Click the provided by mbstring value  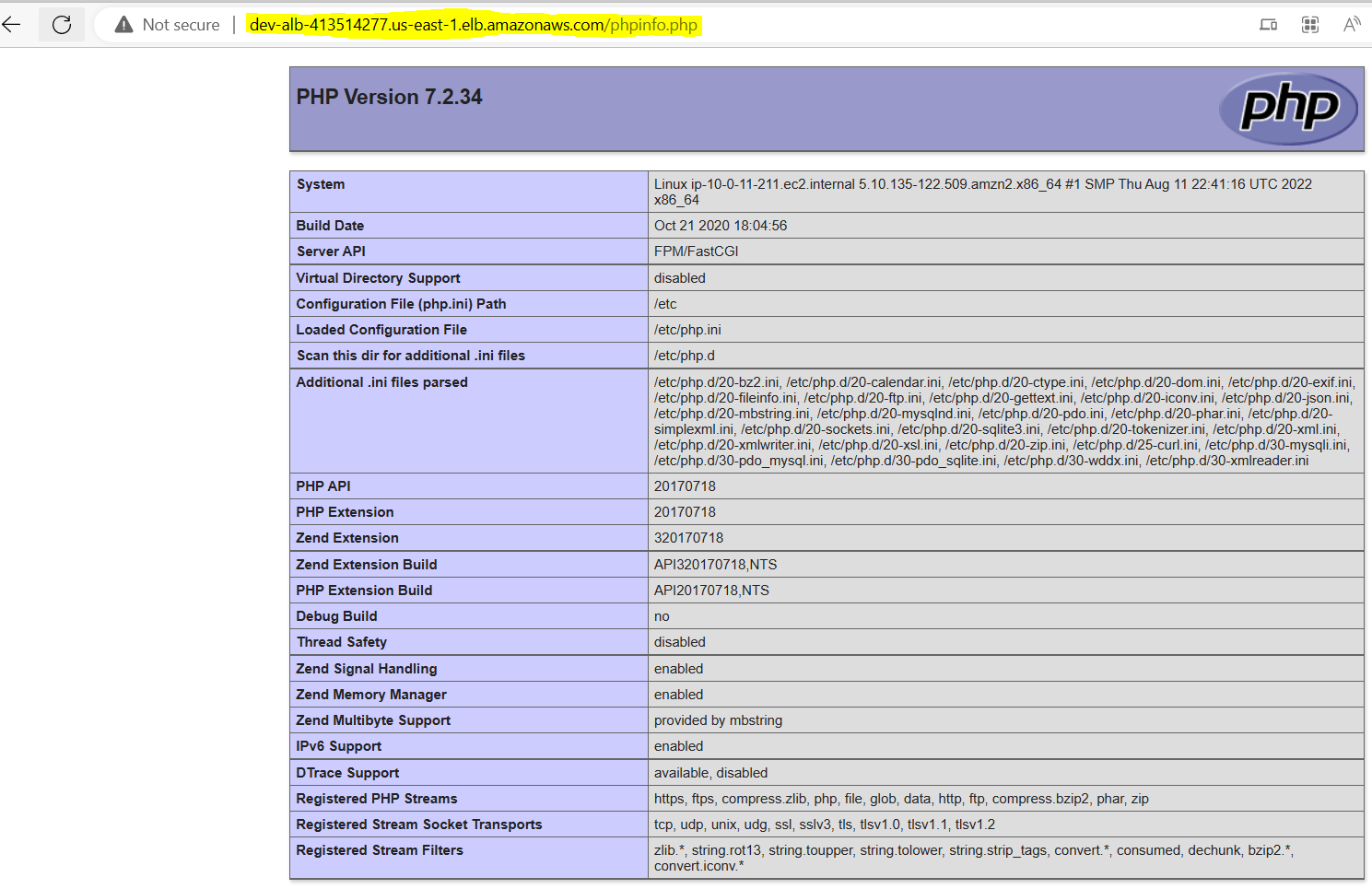718,720
